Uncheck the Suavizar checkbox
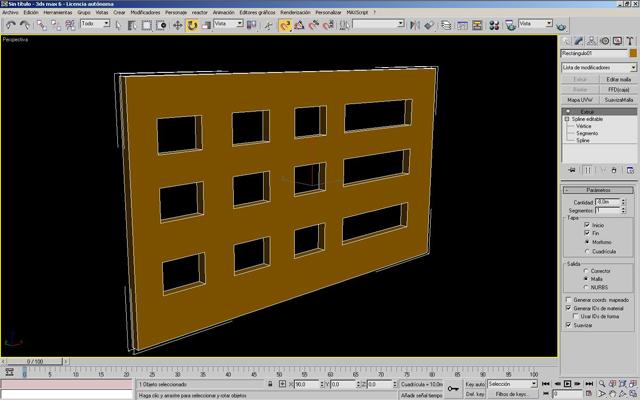 [x=568, y=325]
